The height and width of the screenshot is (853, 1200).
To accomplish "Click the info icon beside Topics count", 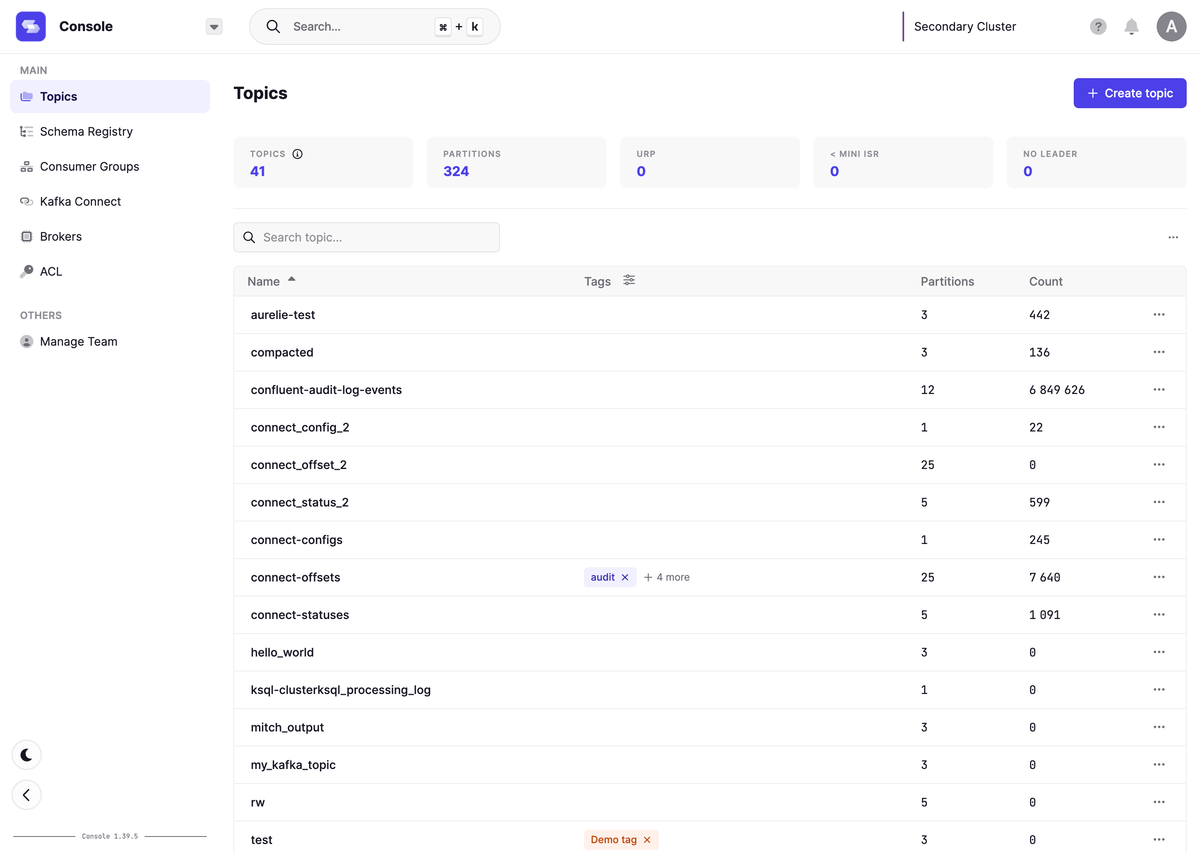I will (x=297, y=154).
